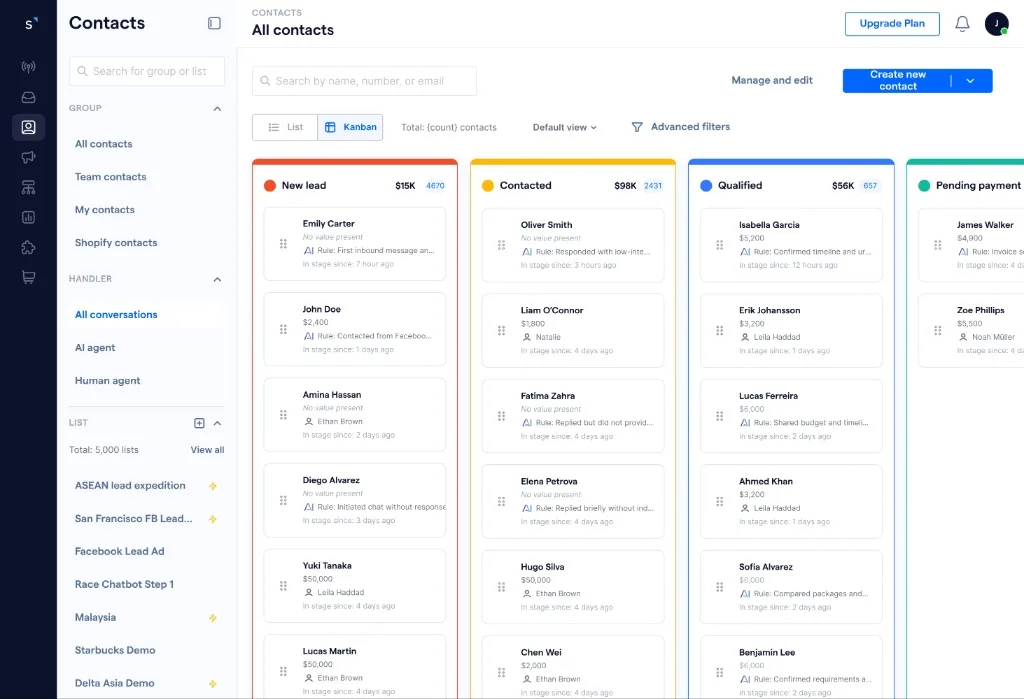
Task: Open the Default view dropdown
Action: pos(565,127)
